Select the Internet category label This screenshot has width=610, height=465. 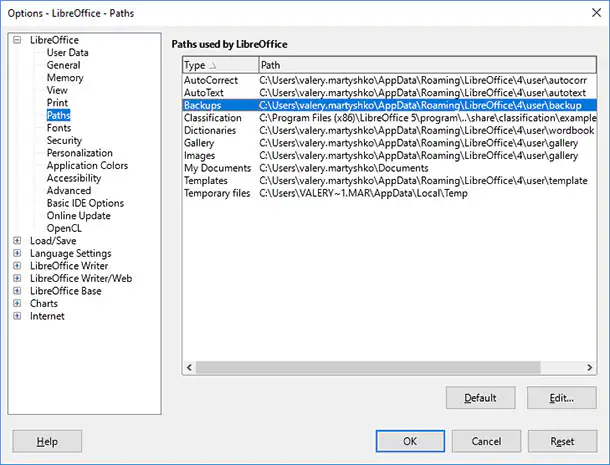pyautogui.click(x=47, y=316)
